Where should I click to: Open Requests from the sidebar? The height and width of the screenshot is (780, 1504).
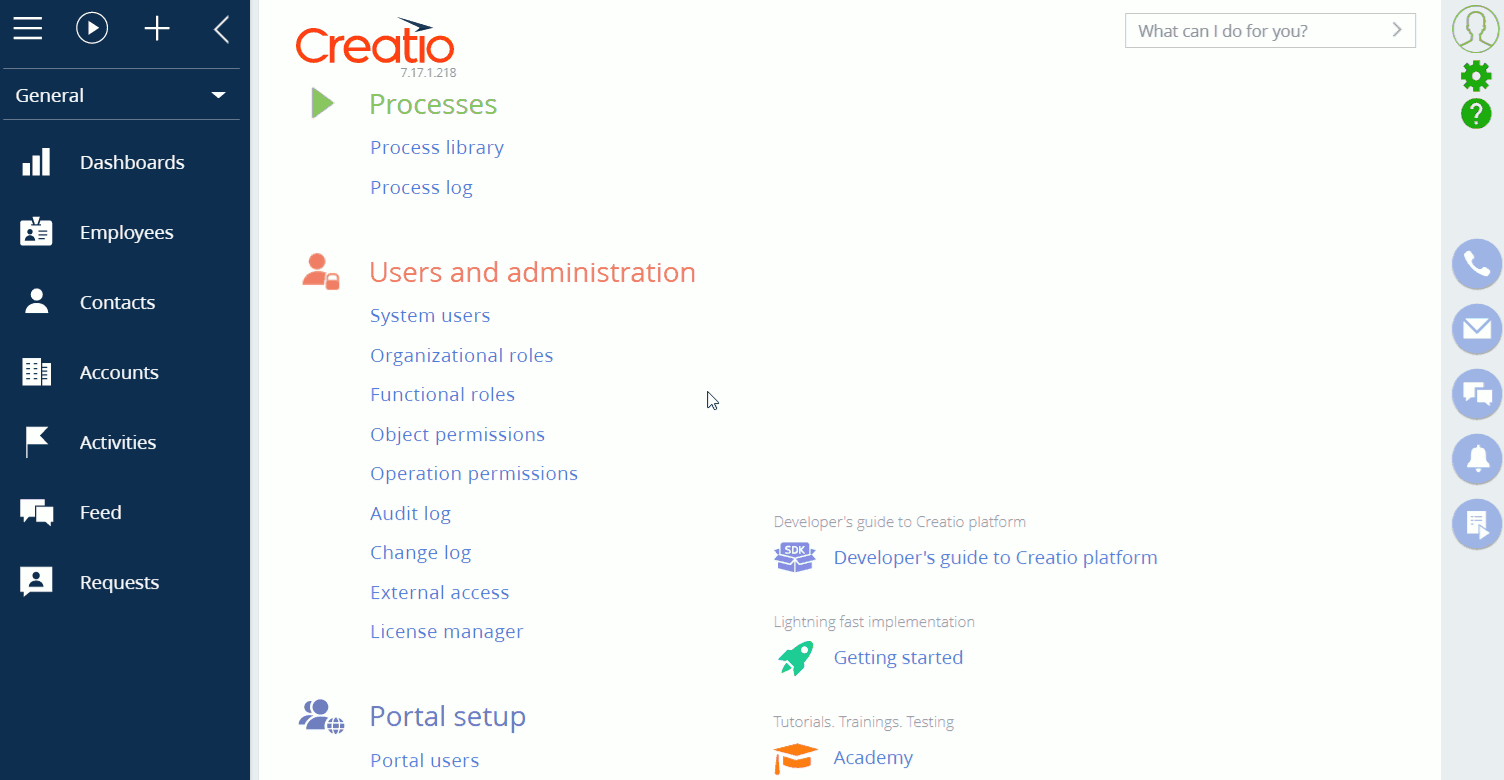(119, 582)
